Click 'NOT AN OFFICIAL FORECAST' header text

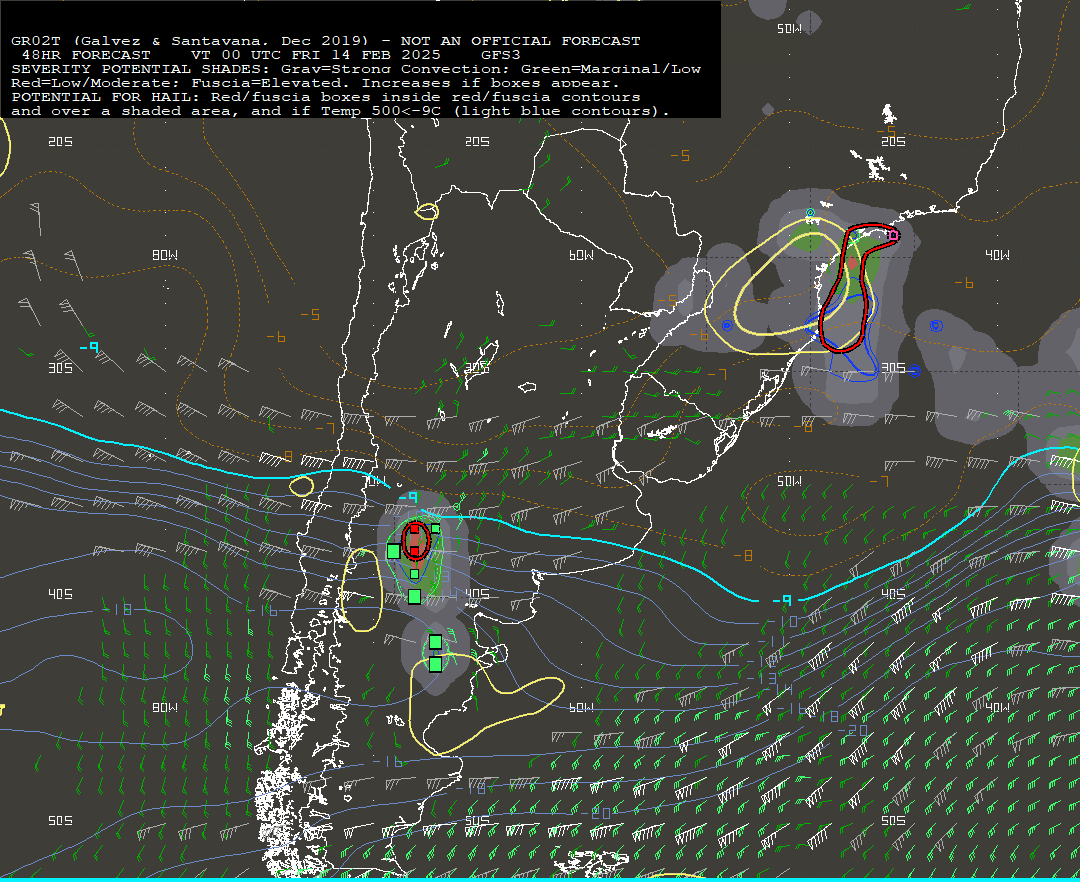coord(520,41)
